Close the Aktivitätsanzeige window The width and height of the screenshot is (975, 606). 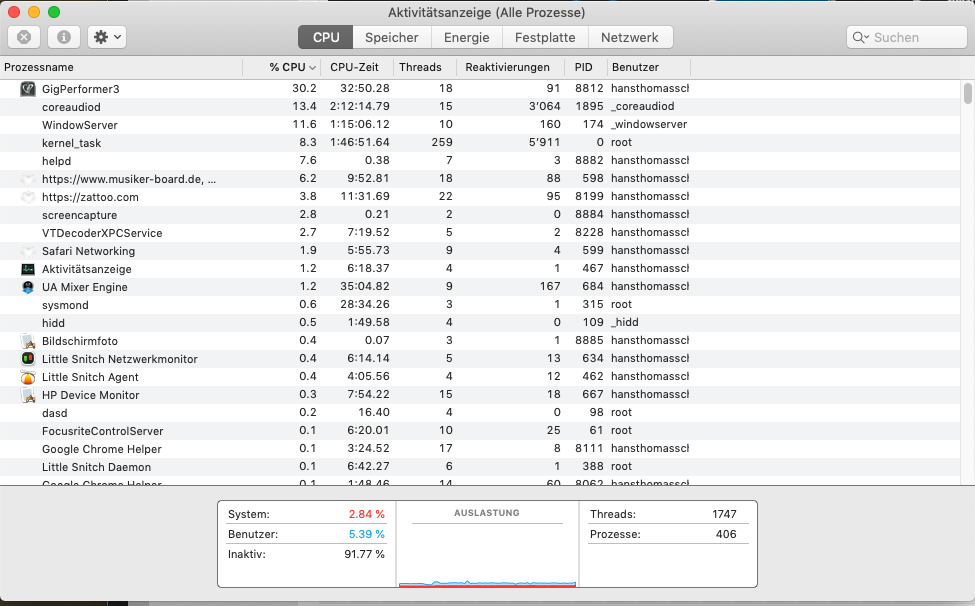tap(14, 12)
